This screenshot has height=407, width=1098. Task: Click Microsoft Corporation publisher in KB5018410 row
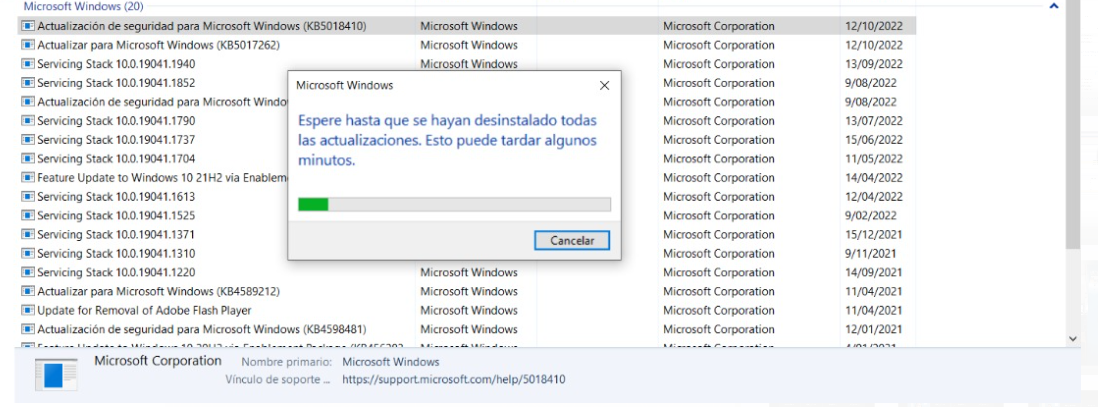718,26
